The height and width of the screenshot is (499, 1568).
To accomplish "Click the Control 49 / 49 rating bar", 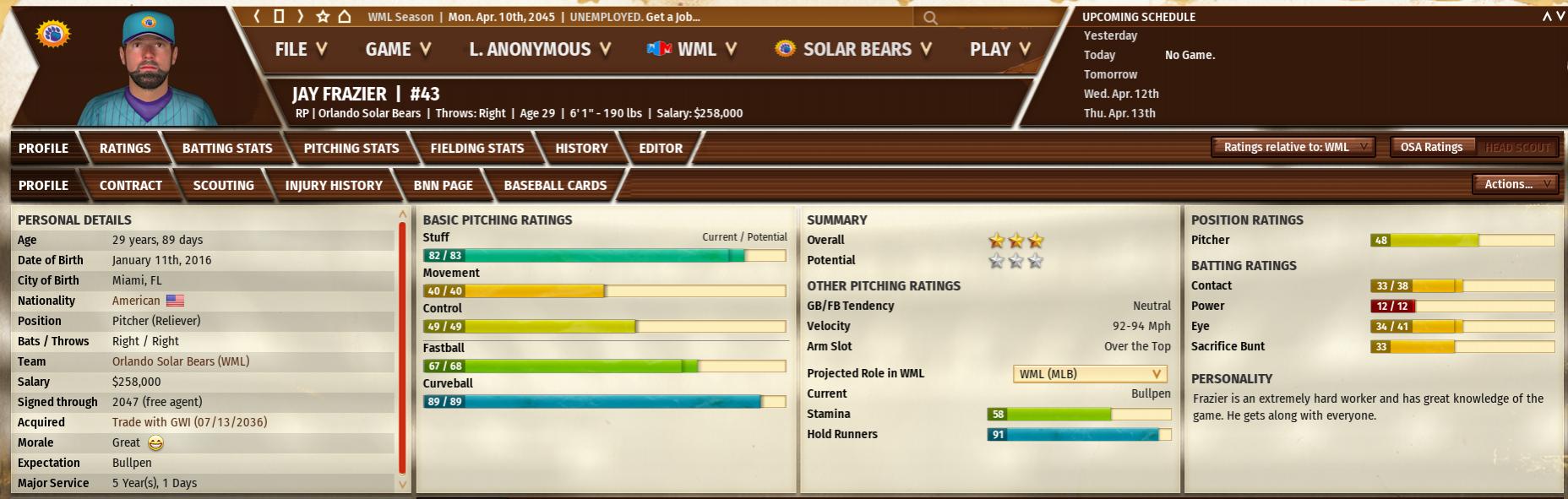I will click(x=604, y=326).
